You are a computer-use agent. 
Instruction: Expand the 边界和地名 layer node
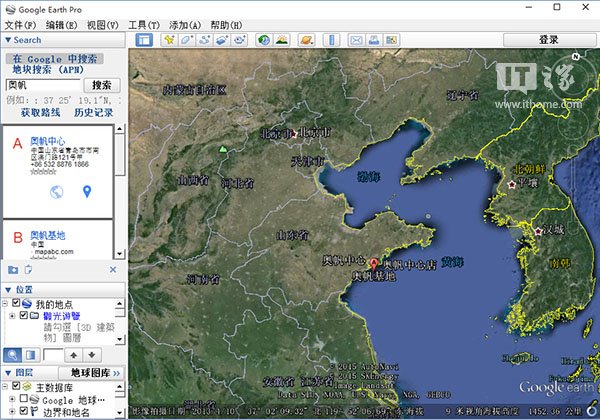click(12, 412)
